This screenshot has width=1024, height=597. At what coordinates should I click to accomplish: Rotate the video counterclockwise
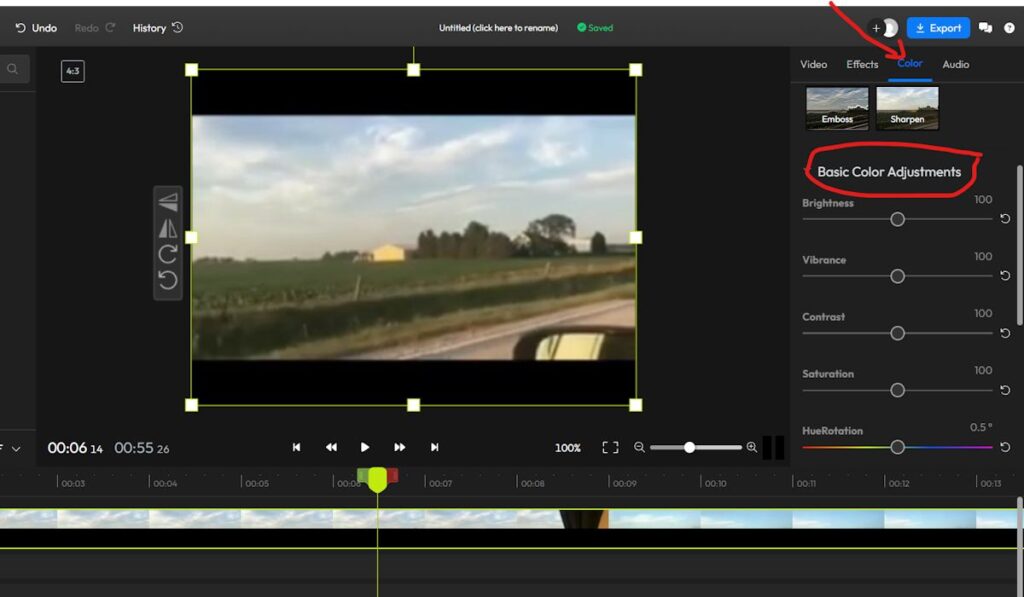(168, 280)
